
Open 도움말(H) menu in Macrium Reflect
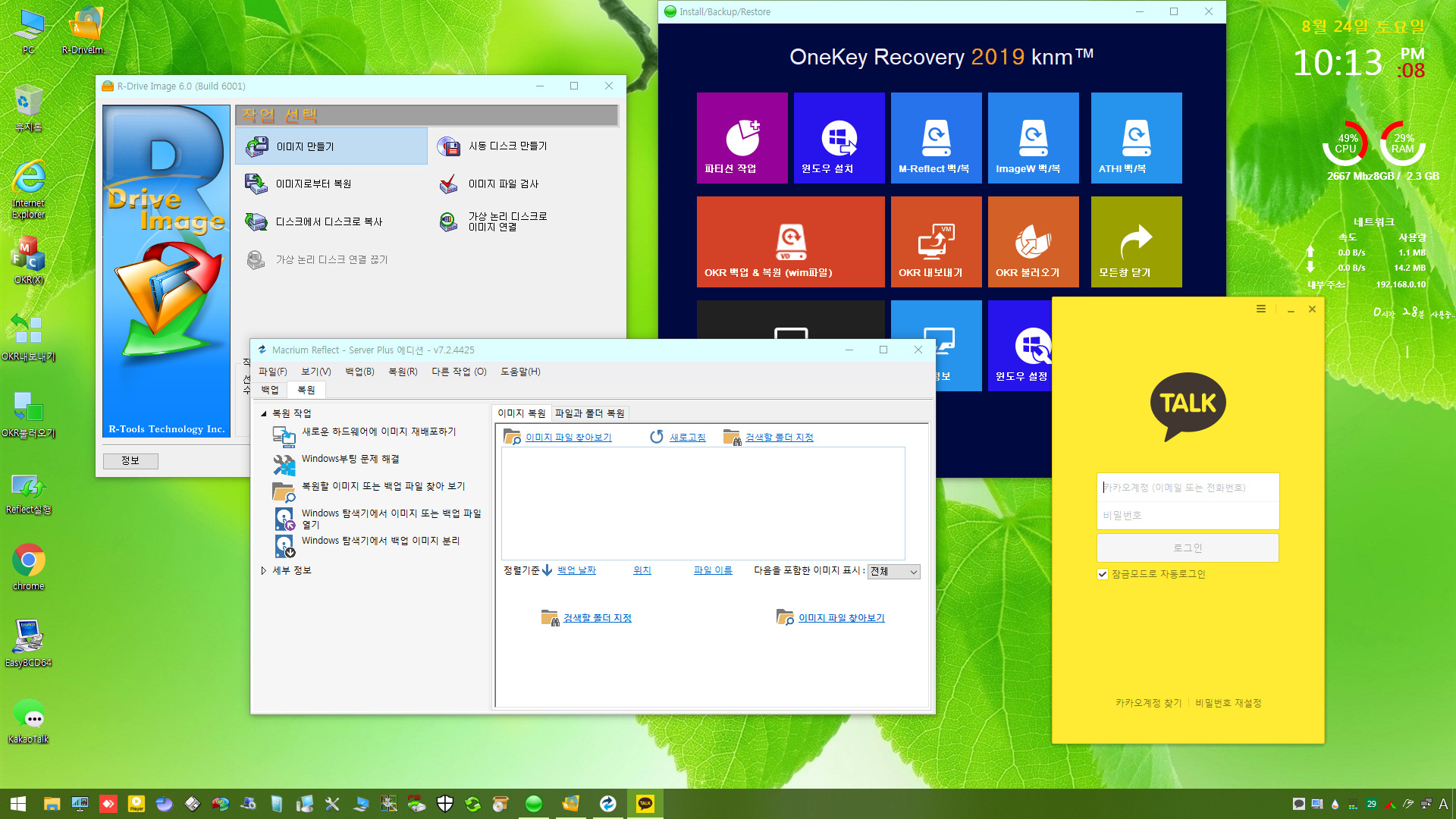click(521, 372)
